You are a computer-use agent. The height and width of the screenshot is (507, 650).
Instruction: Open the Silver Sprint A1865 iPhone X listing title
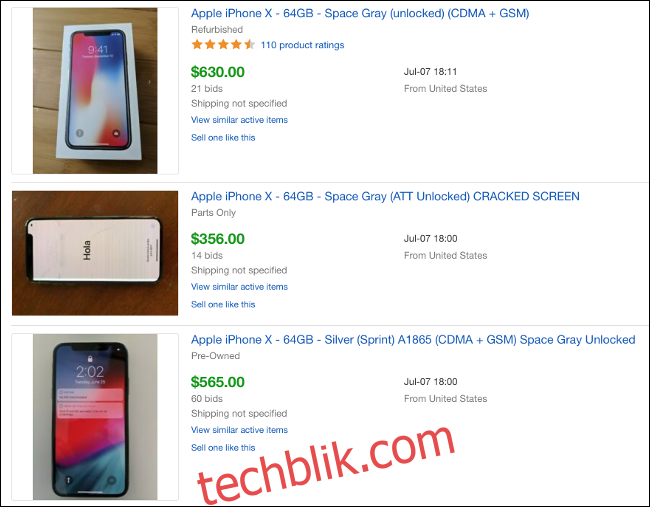pos(413,340)
